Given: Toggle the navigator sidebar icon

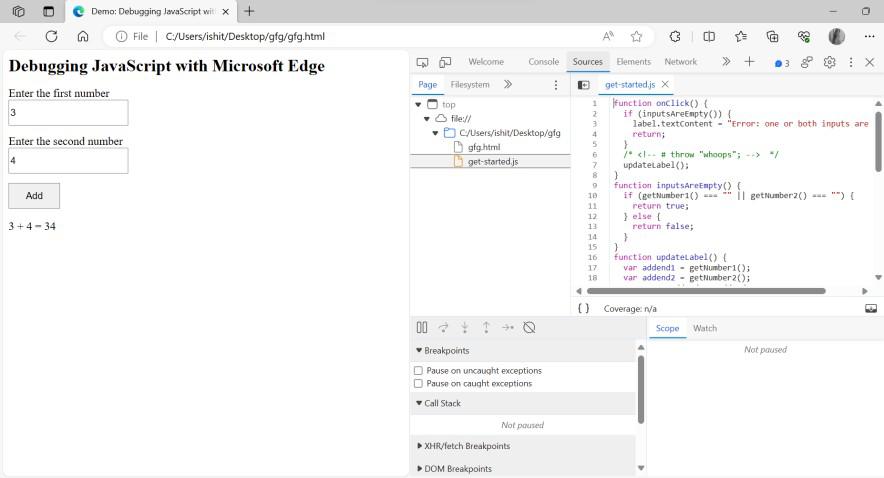Looking at the screenshot, I should point(584,85).
